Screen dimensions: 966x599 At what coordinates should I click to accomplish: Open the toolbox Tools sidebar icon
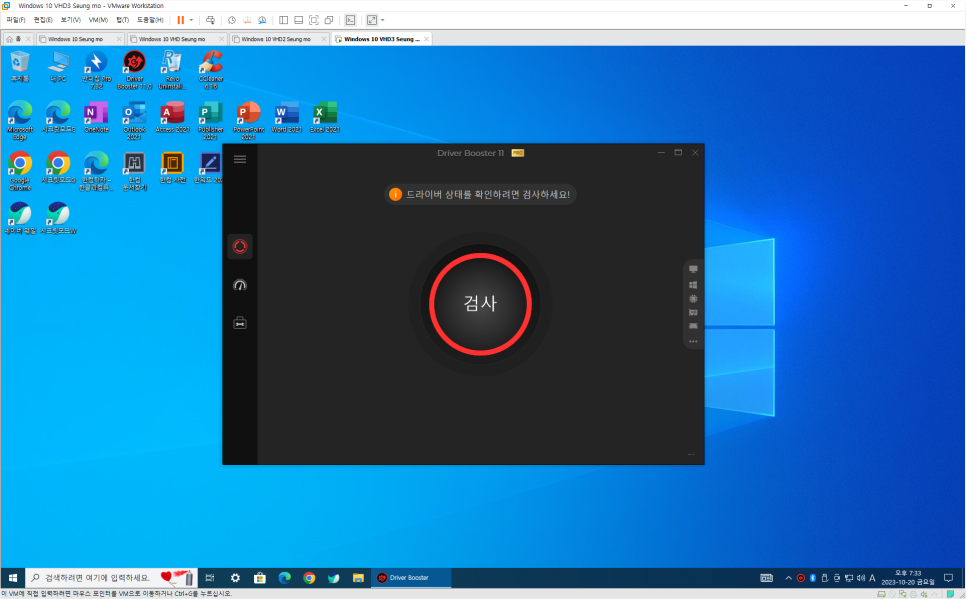pyautogui.click(x=240, y=323)
